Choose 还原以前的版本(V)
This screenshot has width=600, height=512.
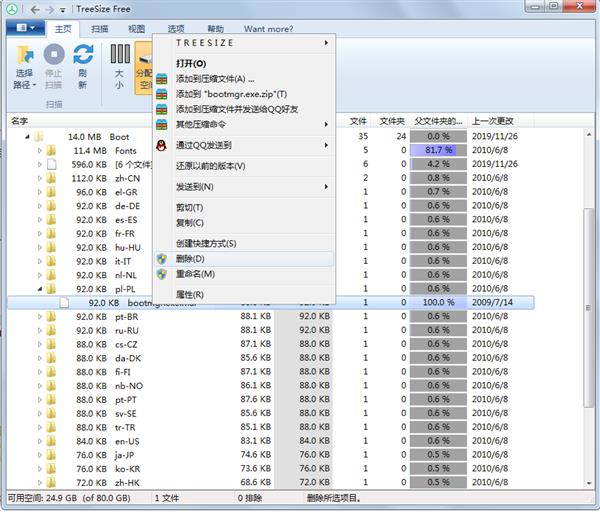coord(244,166)
